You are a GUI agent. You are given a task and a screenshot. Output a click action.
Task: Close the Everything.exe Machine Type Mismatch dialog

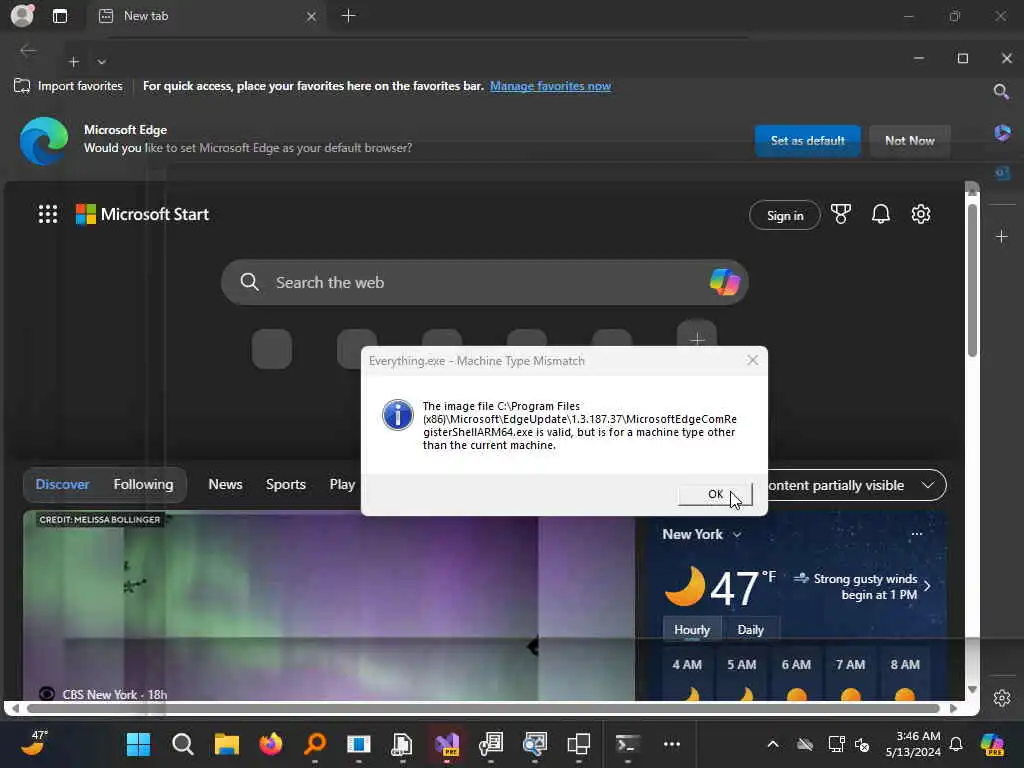click(752, 360)
